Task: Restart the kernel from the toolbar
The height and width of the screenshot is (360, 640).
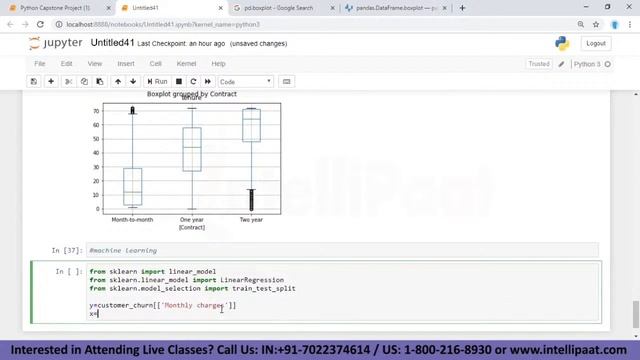Action: point(193,82)
